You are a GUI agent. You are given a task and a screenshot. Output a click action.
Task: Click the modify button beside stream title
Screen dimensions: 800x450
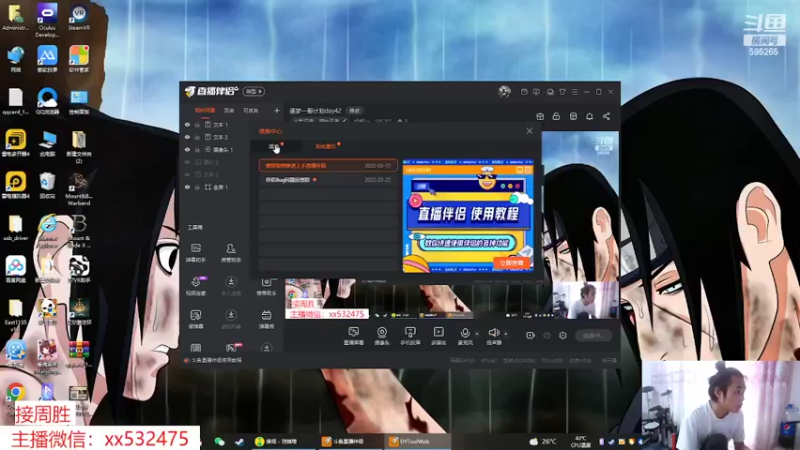354,111
